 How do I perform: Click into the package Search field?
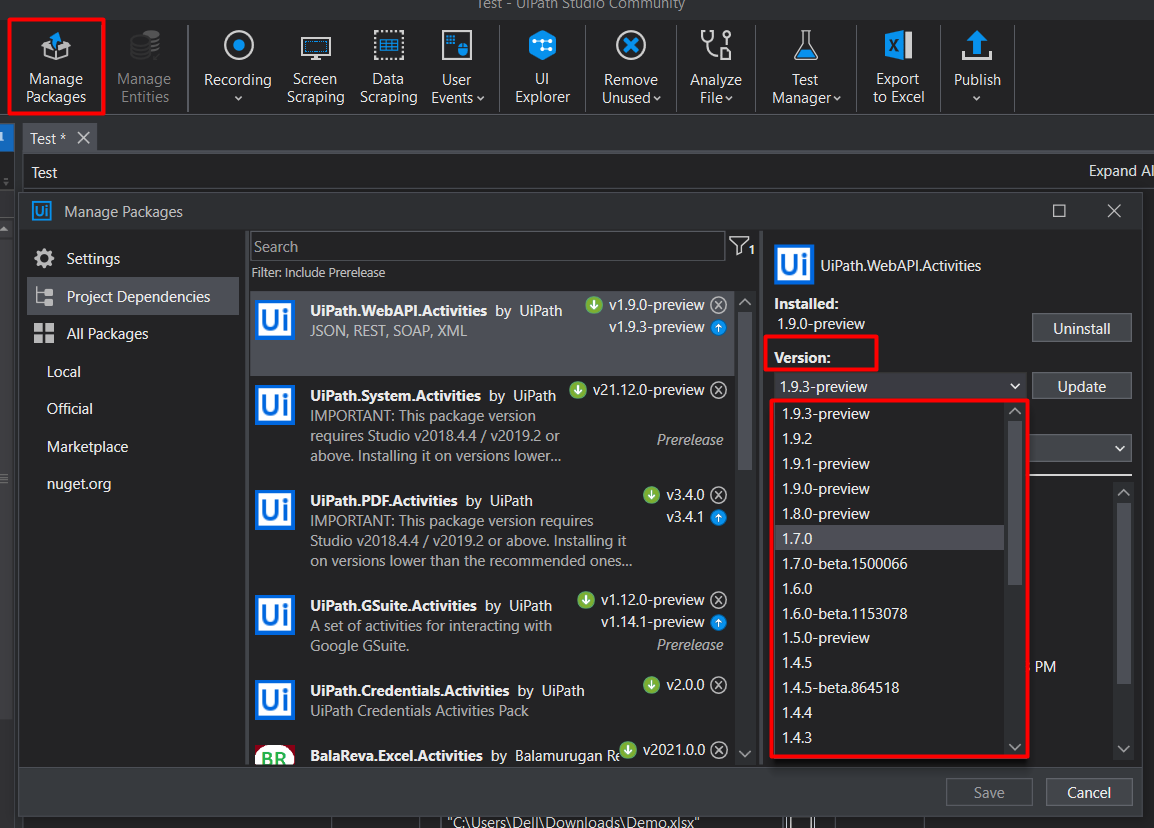pyautogui.click(x=487, y=247)
